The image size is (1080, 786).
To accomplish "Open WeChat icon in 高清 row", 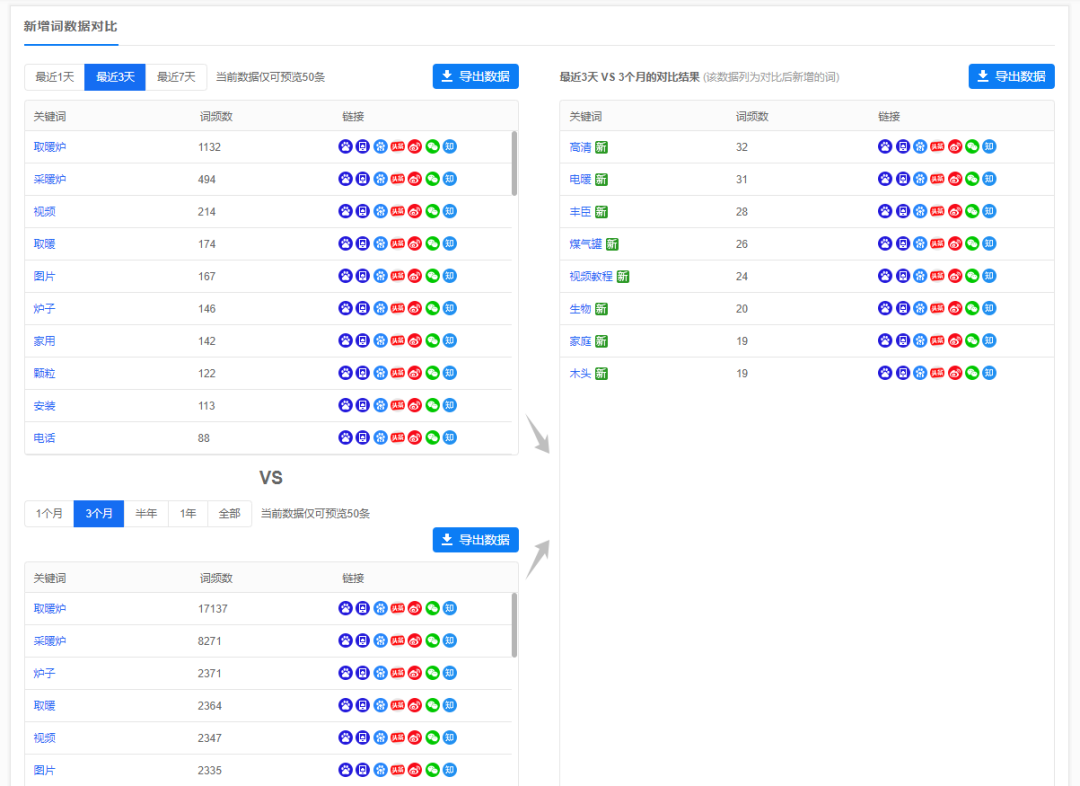I will click(x=972, y=147).
